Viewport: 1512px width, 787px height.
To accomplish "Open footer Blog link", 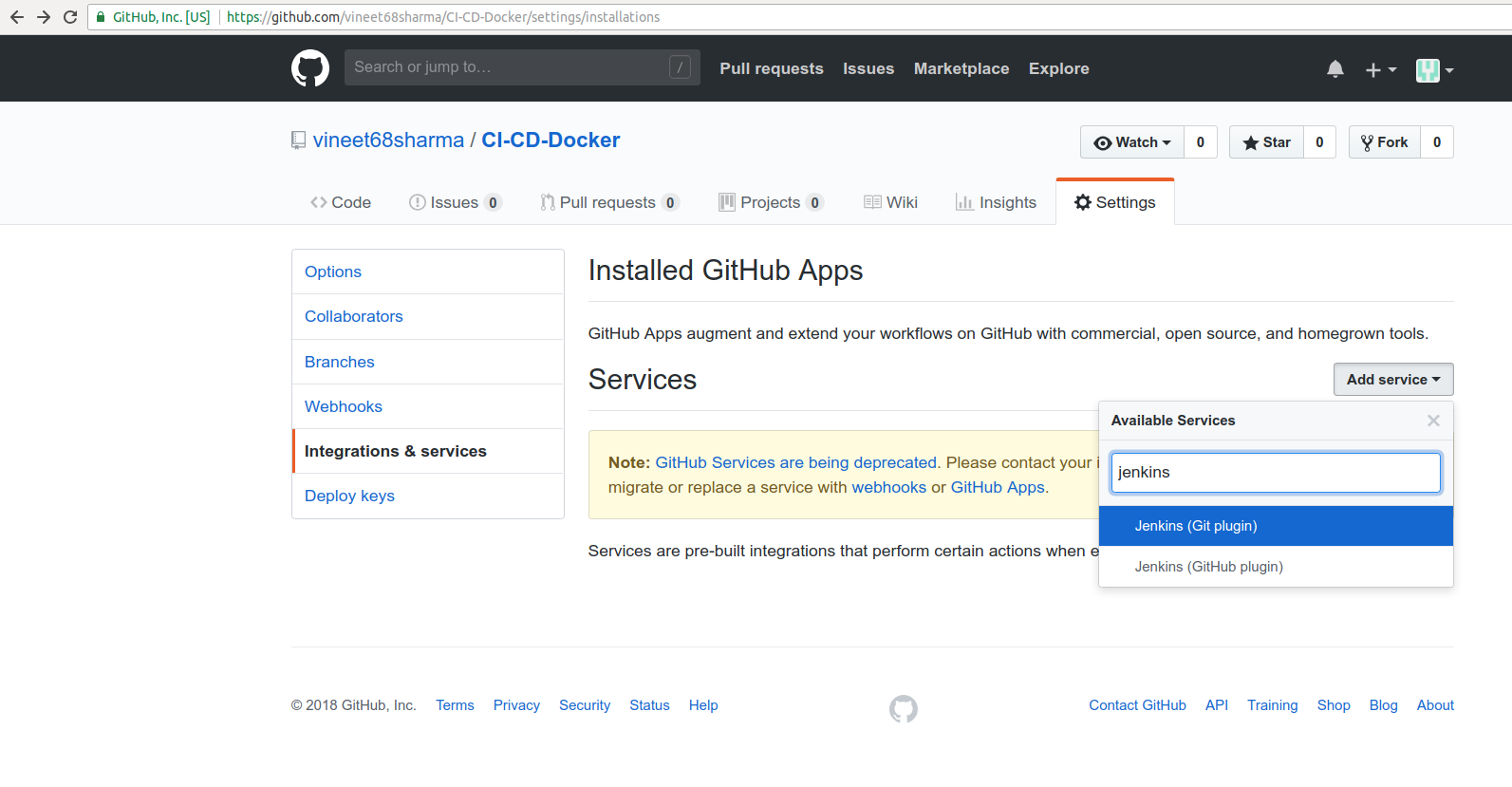I will click(x=1384, y=705).
